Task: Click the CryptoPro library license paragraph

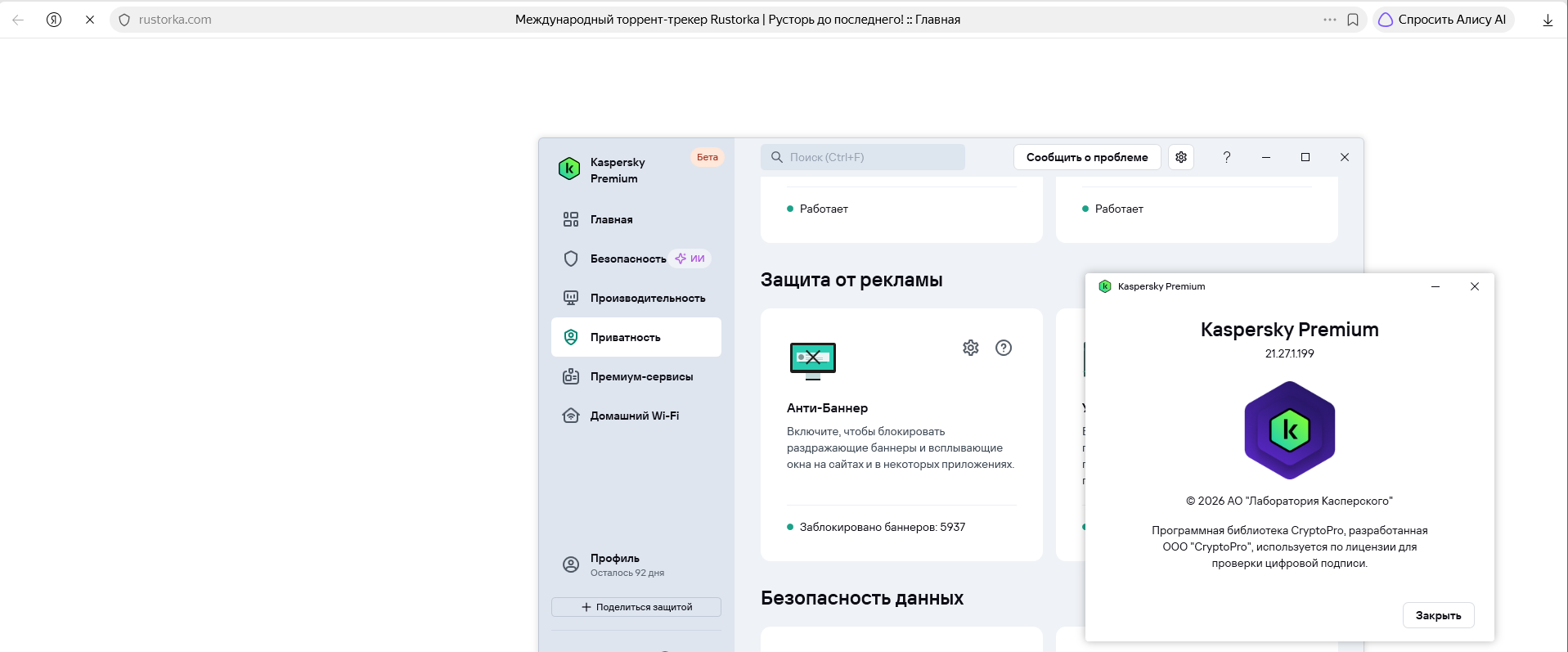Action: point(1290,546)
